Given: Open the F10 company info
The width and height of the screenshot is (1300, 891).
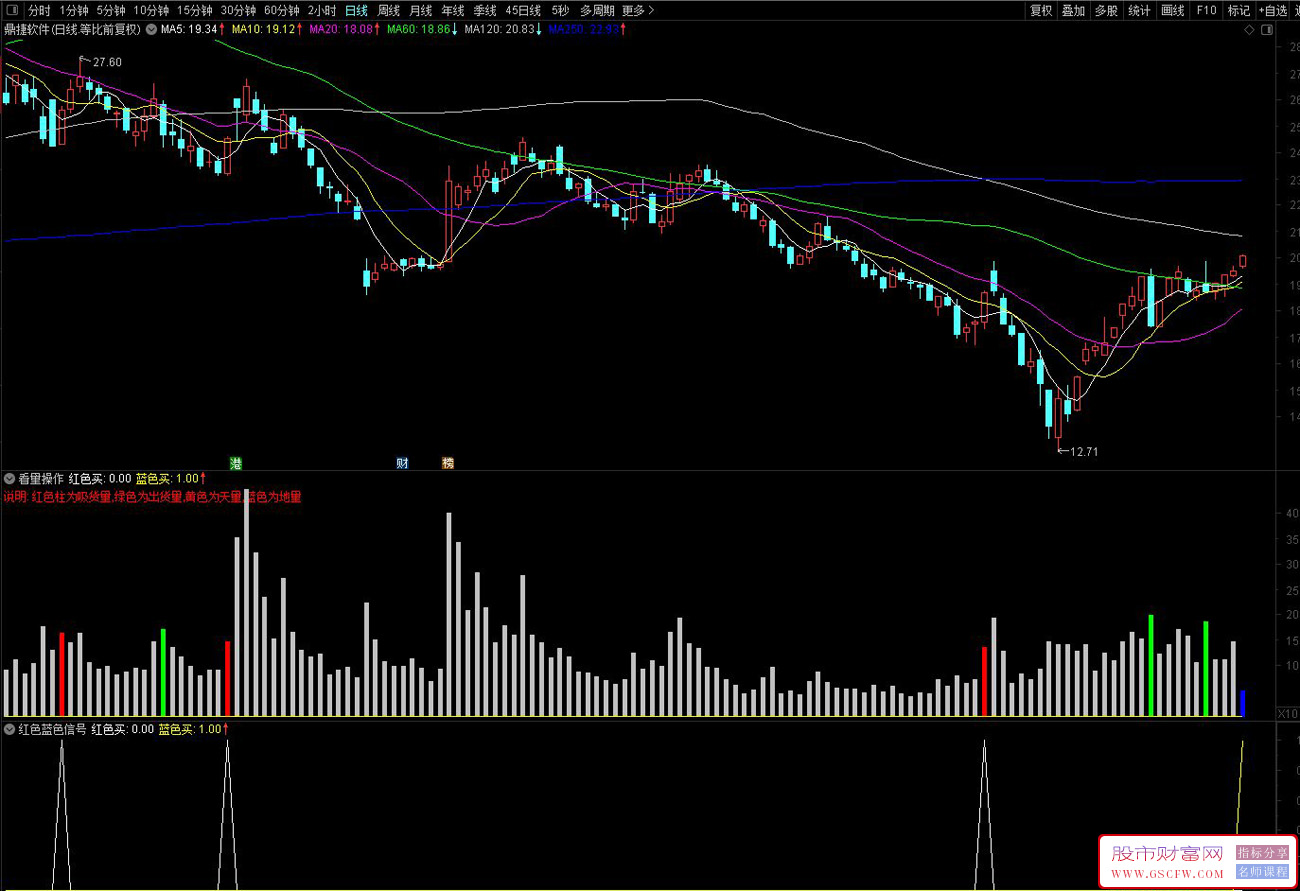Looking at the screenshot, I should point(1206,10).
